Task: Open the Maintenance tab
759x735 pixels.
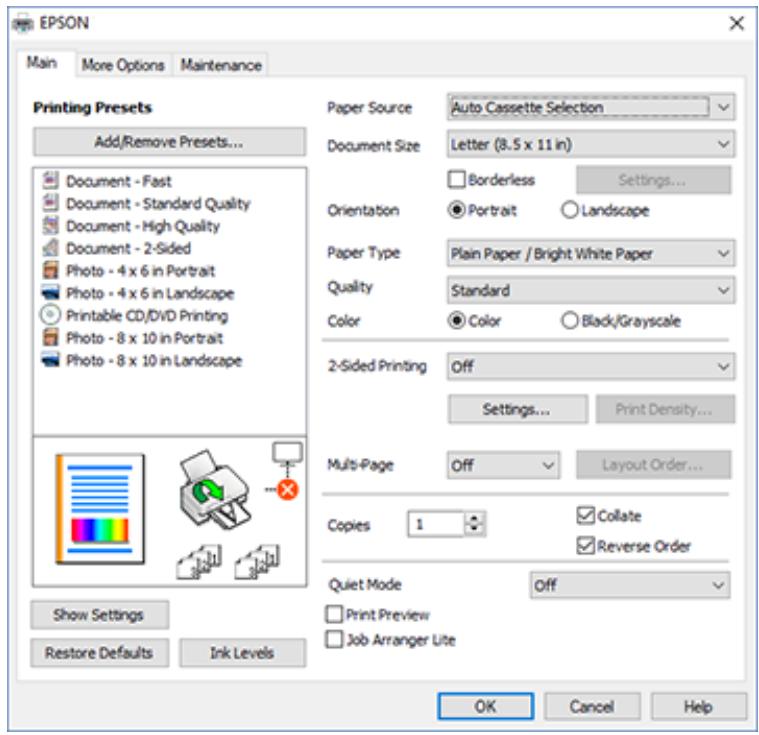Action: coord(221,65)
